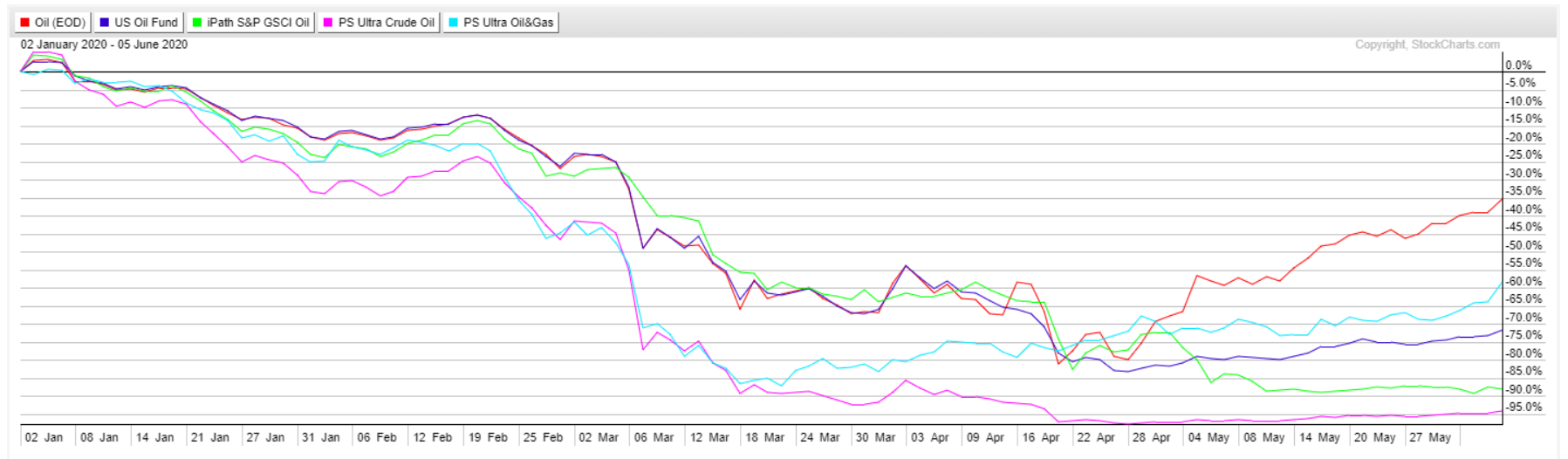Viewport: 1568px width, 459px height.
Task: Select the PS Ultra Crude Oil tab
Action: pos(379,23)
